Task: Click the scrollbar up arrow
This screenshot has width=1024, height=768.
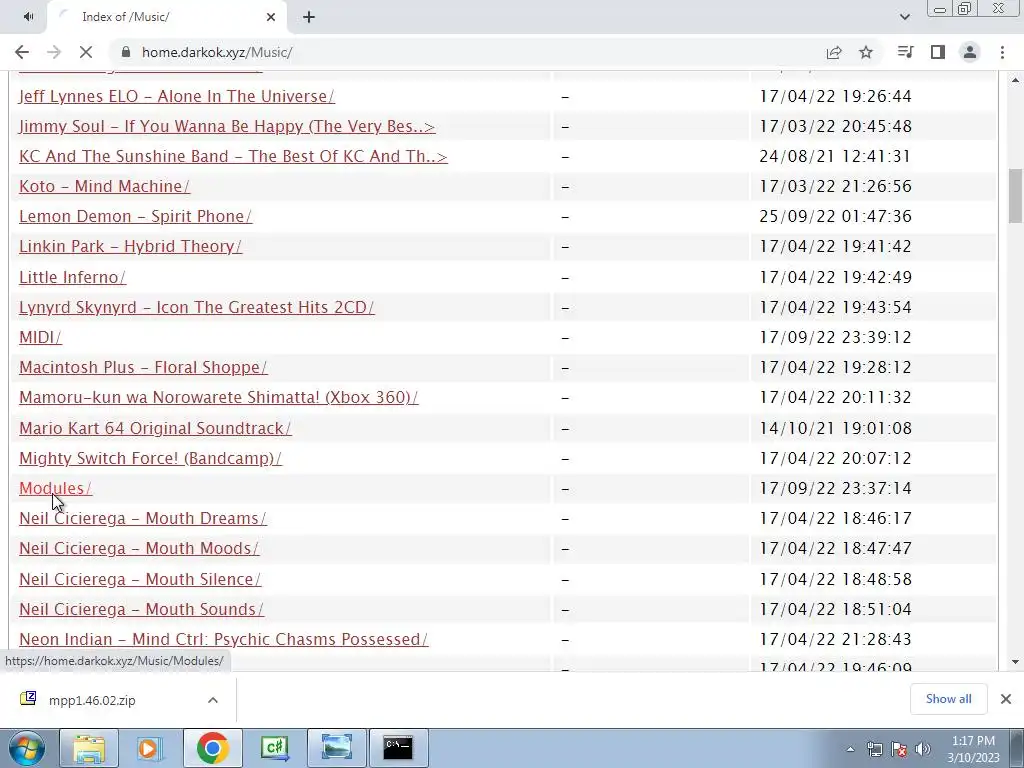Action: (1015, 80)
